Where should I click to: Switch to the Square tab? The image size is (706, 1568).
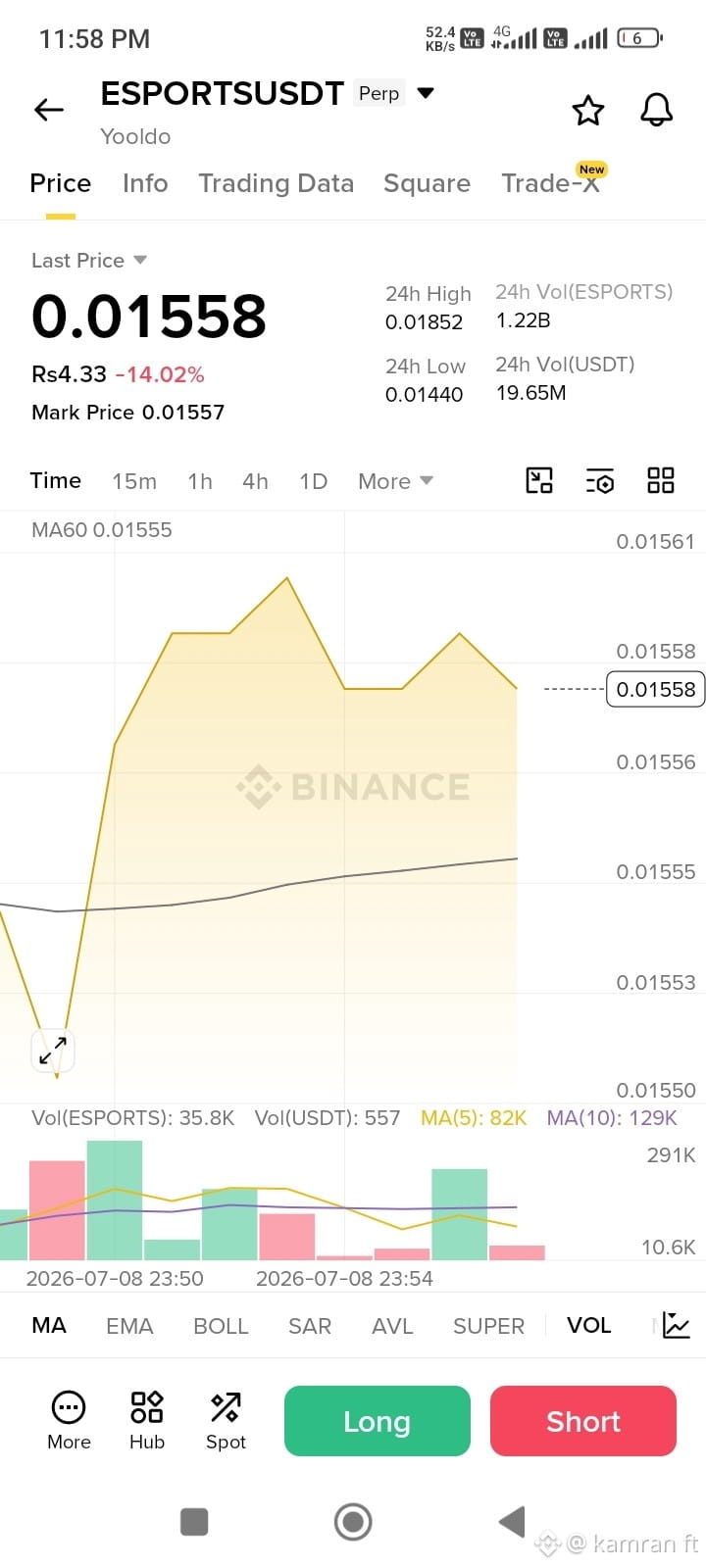click(x=427, y=183)
